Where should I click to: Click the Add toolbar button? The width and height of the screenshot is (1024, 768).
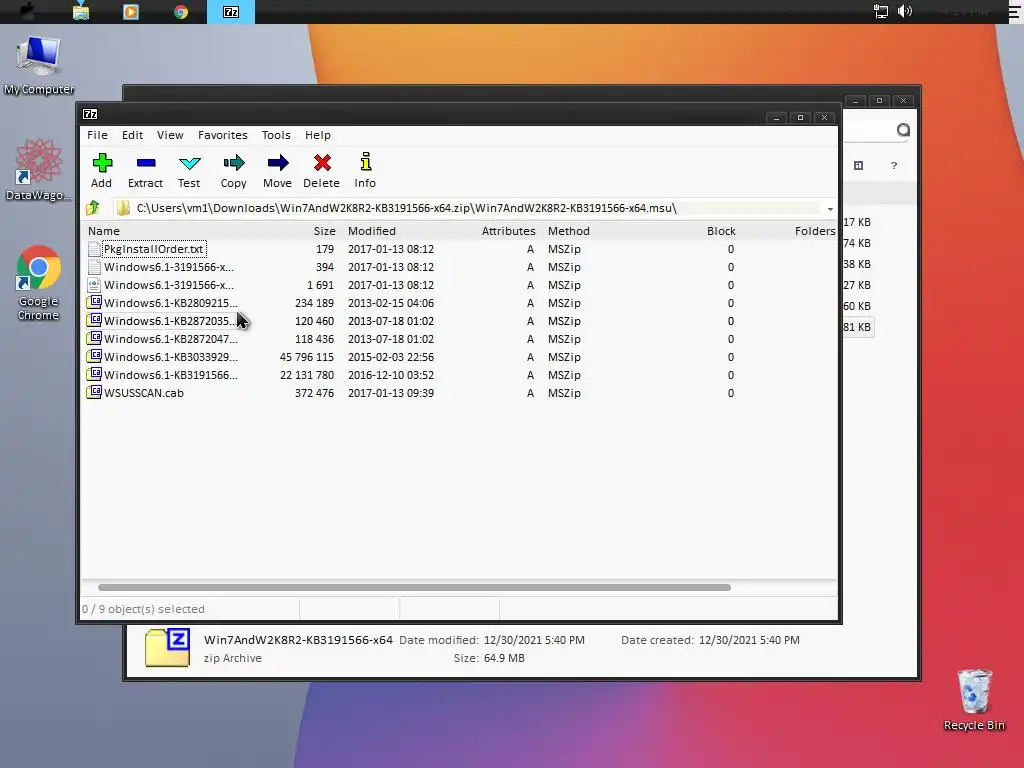tap(102, 170)
